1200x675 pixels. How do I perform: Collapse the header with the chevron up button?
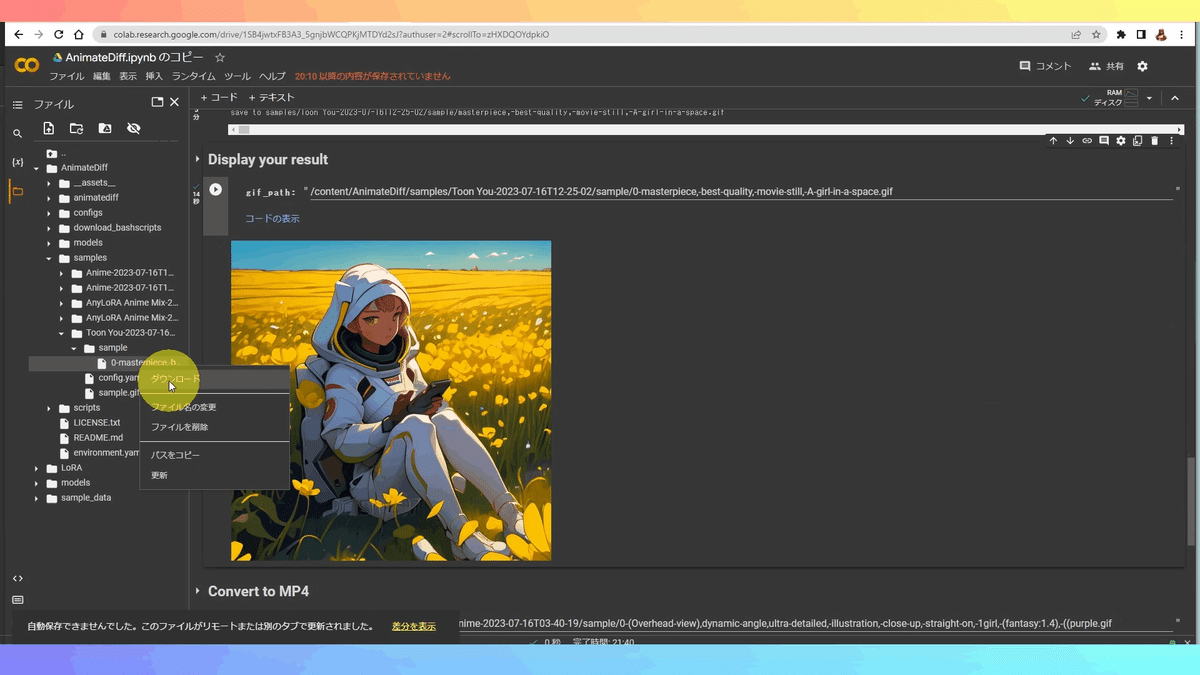tap(1175, 98)
